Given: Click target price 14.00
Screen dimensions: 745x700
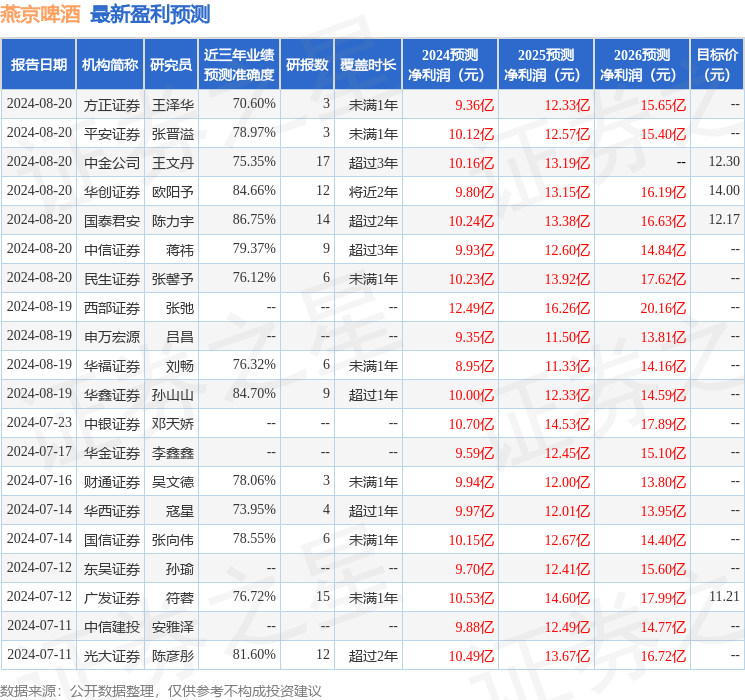Looking at the screenshot, I should 724,191.
